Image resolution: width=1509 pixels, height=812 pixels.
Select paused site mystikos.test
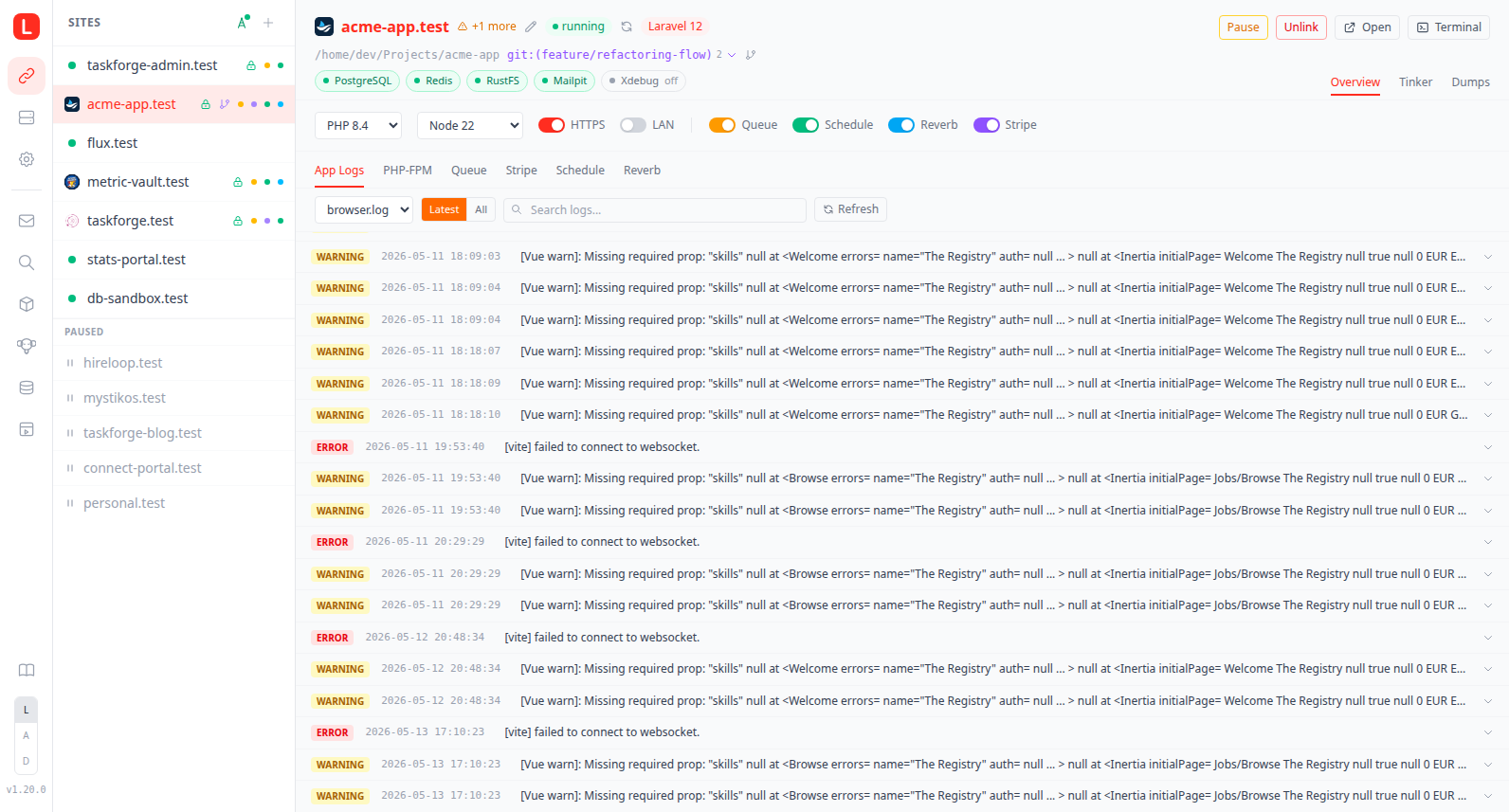coord(174,398)
